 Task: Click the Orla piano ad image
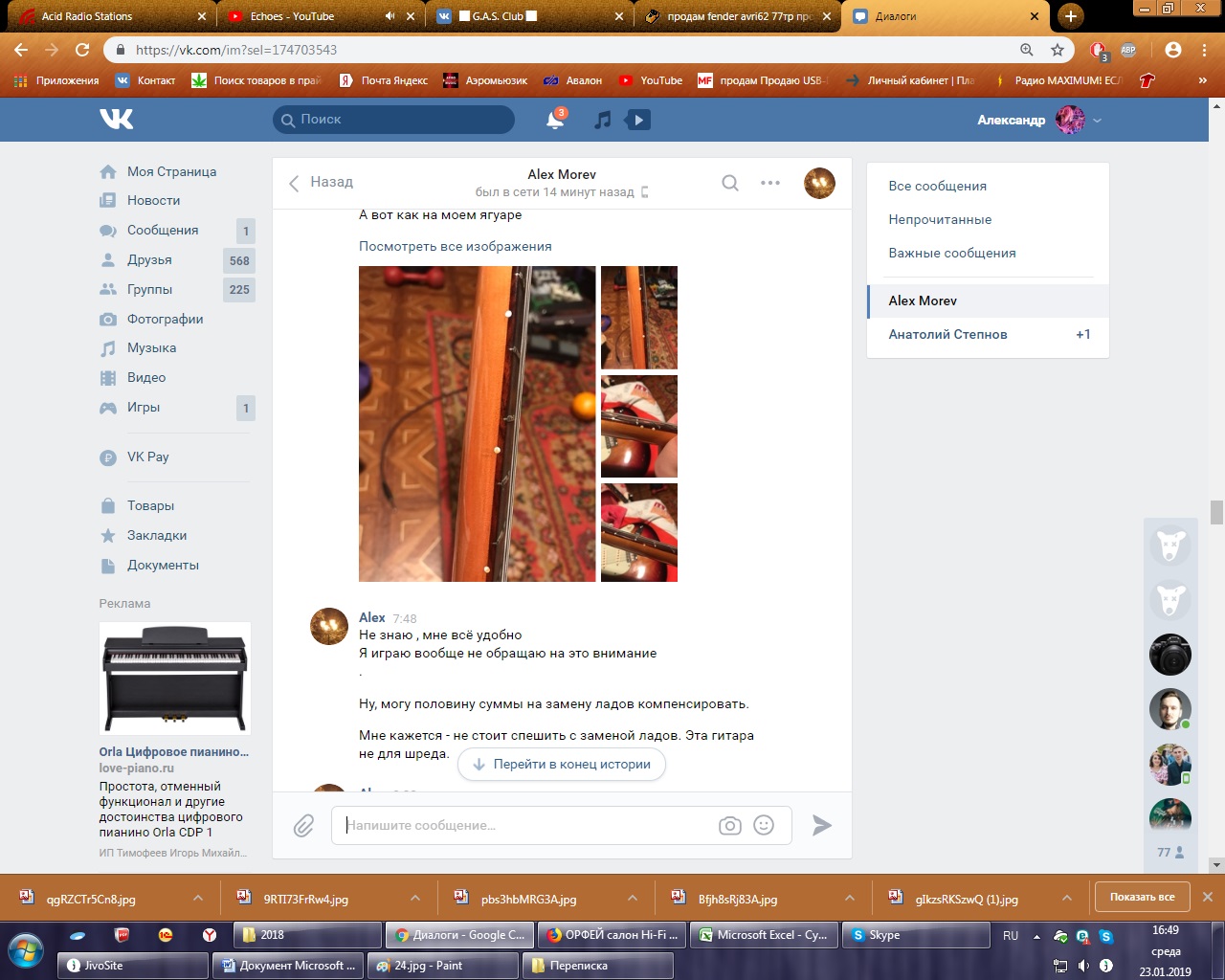(174, 679)
